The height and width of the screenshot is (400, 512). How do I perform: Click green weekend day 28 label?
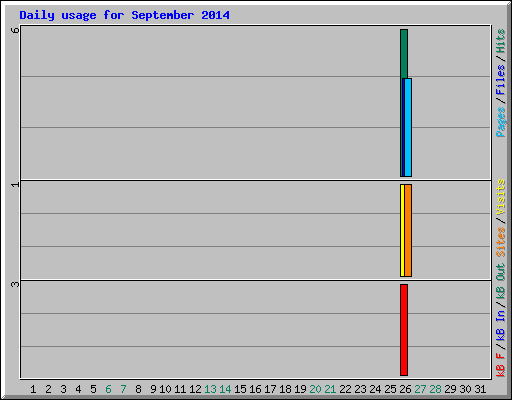click(x=435, y=389)
